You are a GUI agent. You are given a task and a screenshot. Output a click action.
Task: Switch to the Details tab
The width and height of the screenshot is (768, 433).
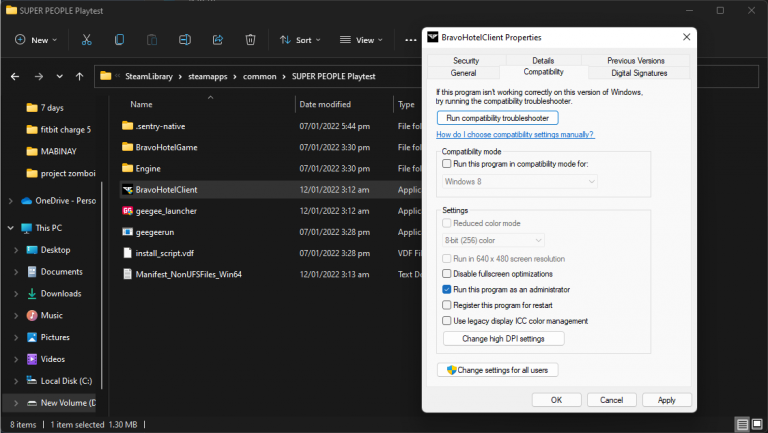(x=543, y=60)
